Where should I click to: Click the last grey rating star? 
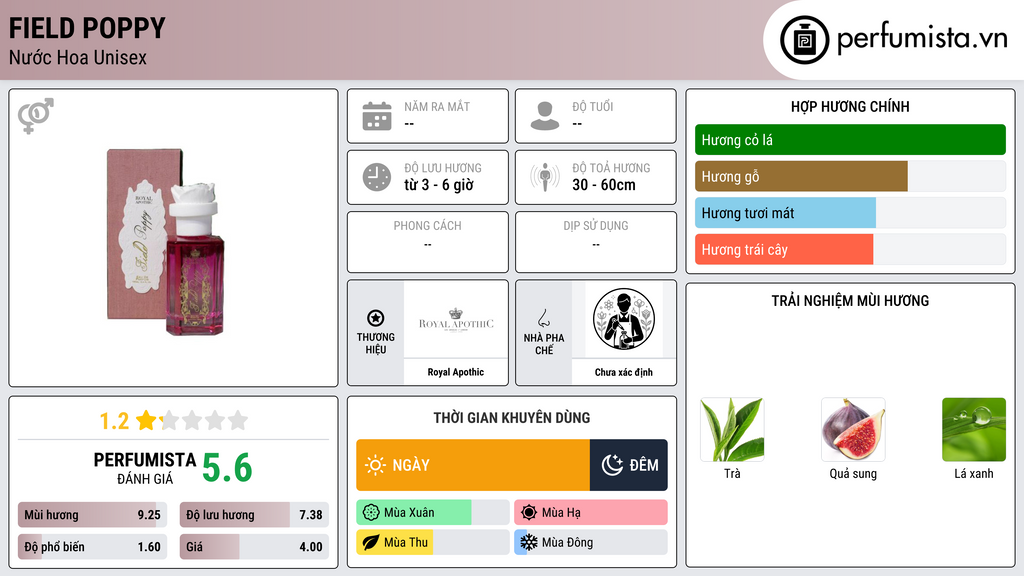click(238, 420)
